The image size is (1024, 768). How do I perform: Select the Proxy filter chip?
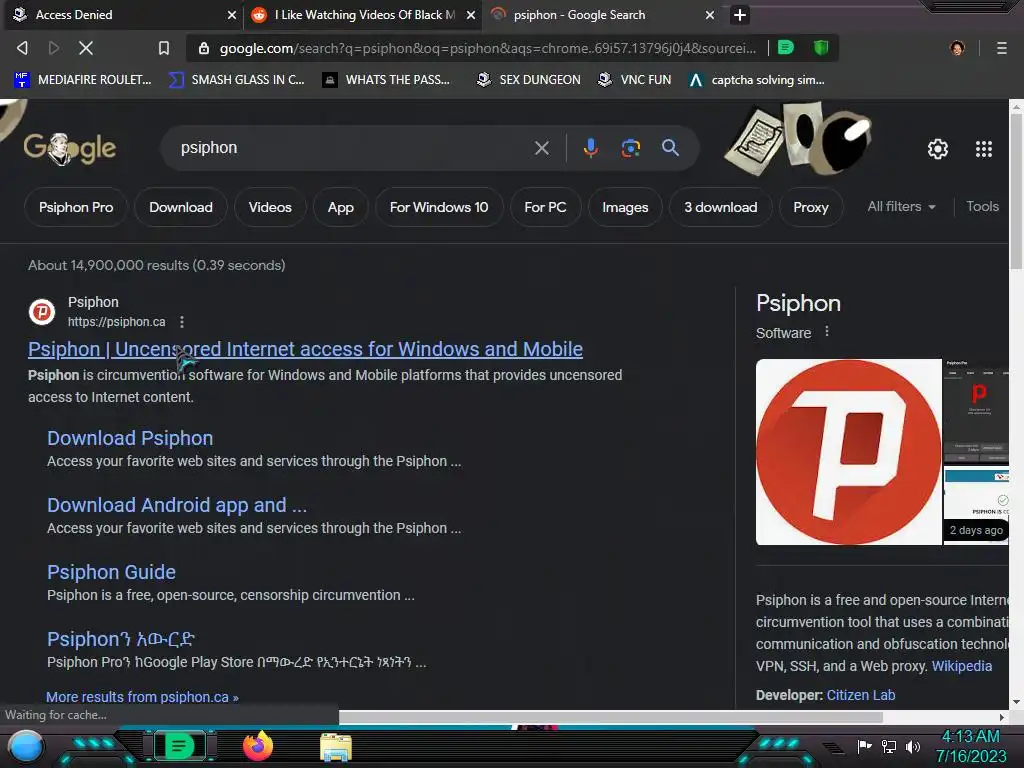810,207
